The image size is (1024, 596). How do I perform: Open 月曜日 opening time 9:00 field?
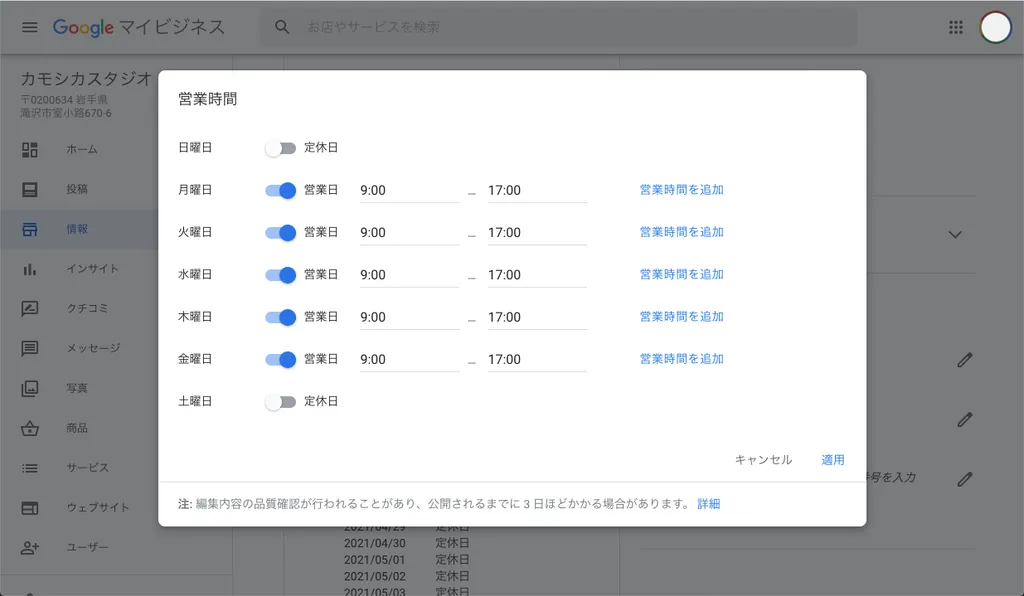click(409, 191)
